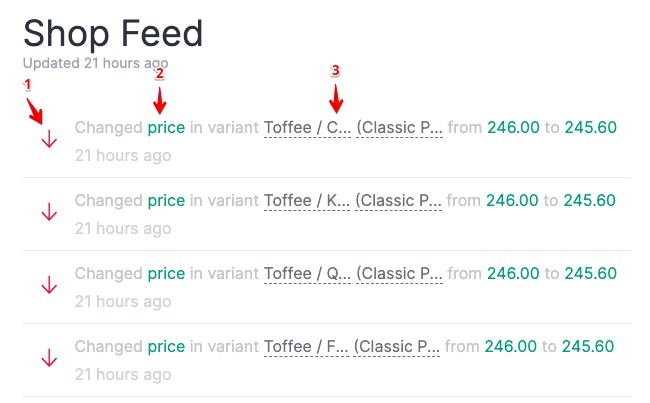Viewport: 650px width, 403px height.
Task: Open the Toffee / C... variant link
Action: pos(307,128)
